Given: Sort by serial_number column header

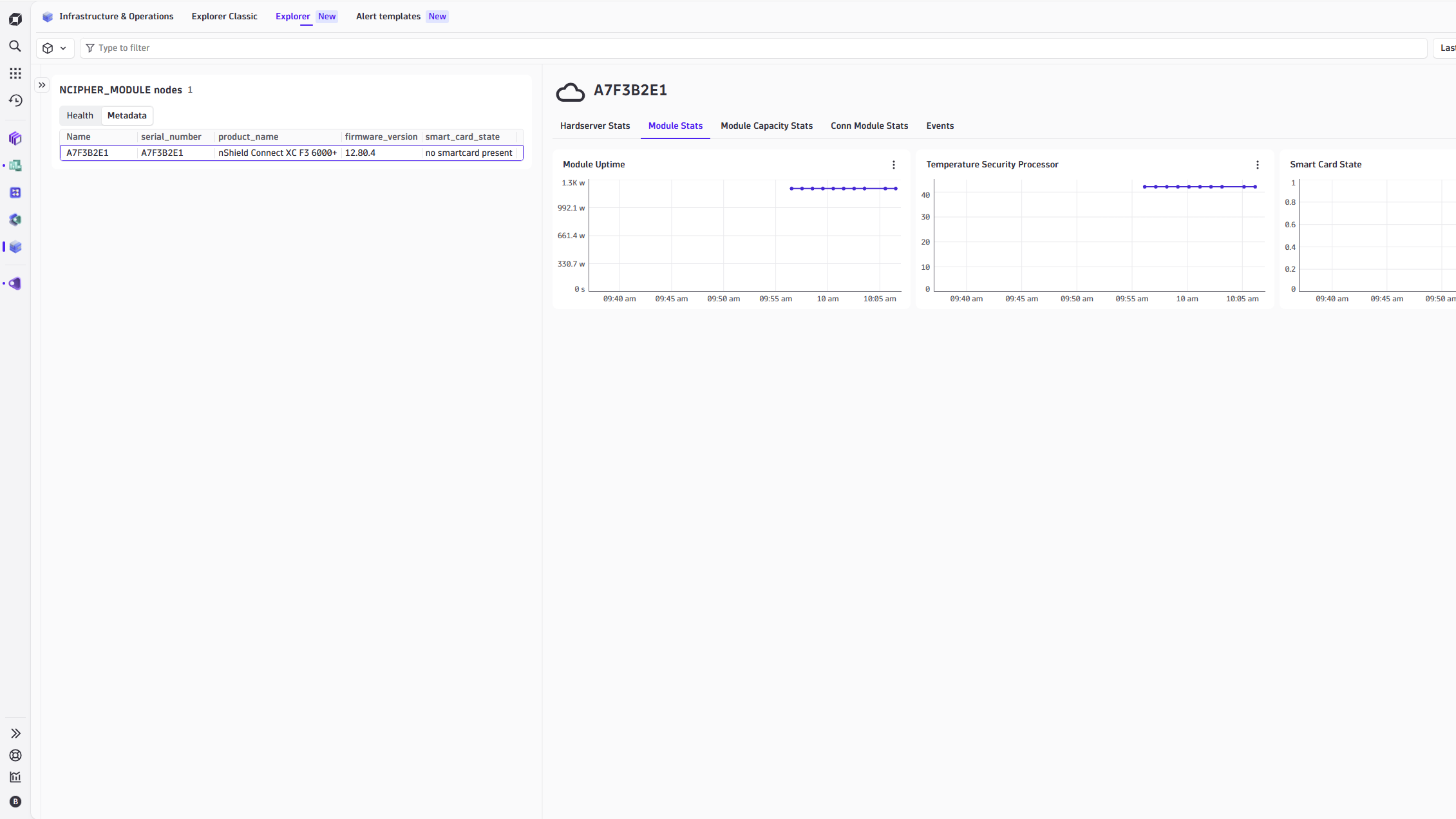Looking at the screenshot, I should tap(171, 137).
